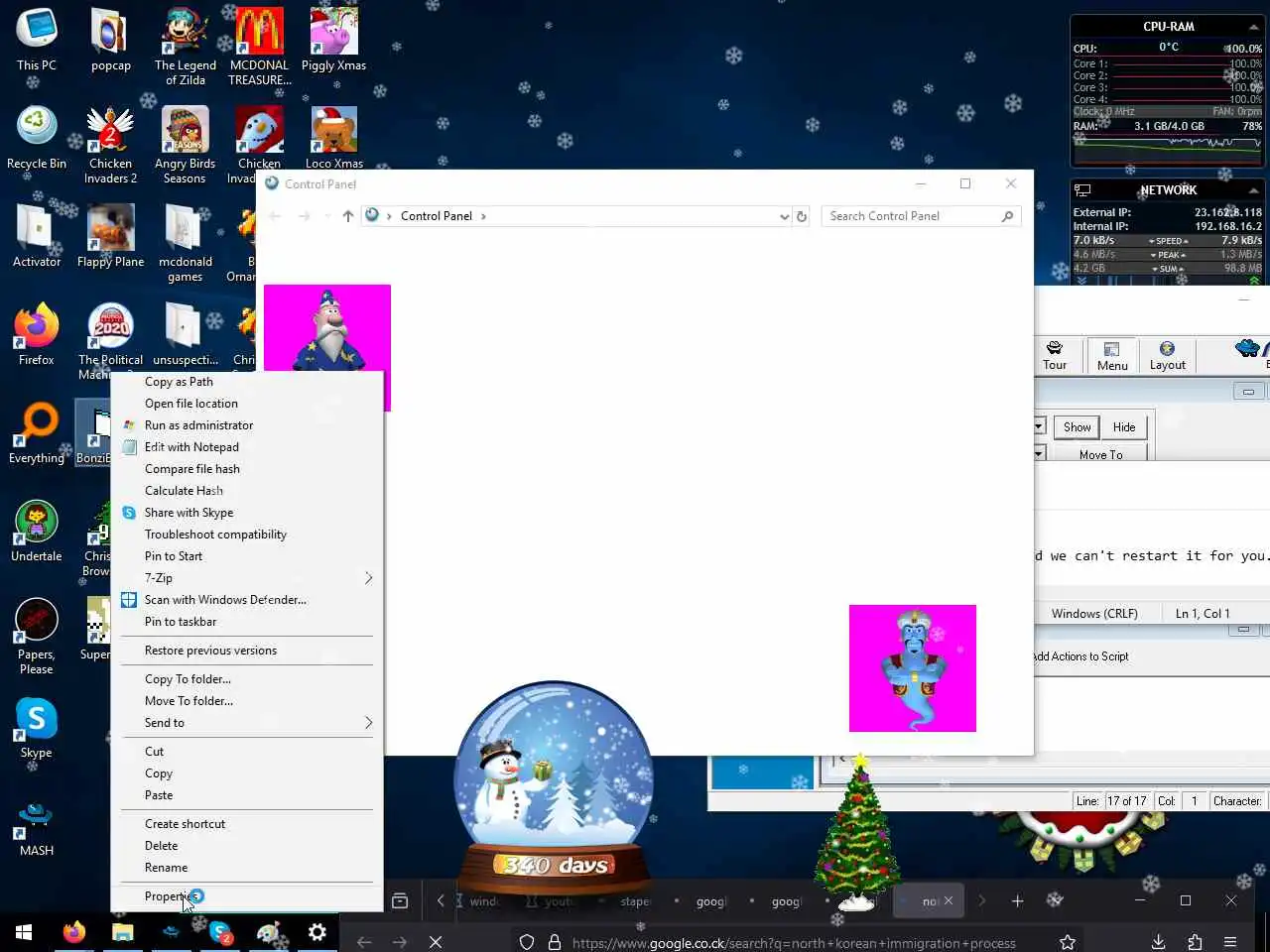Viewport: 1270px width, 952px height.
Task: Open Firefox hamburger application menu
Action: tap(1230, 942)
